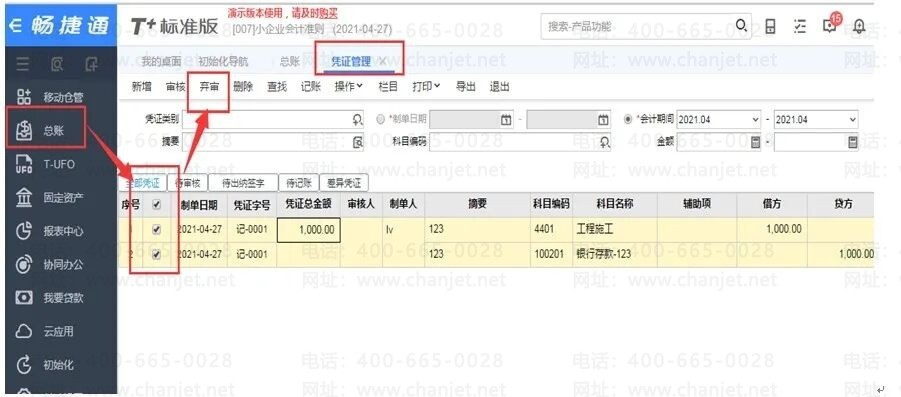This screenshot has height=397, width=901.
Task: Open the task checklist icon in top bar
Action: click(x=799, y=26)
